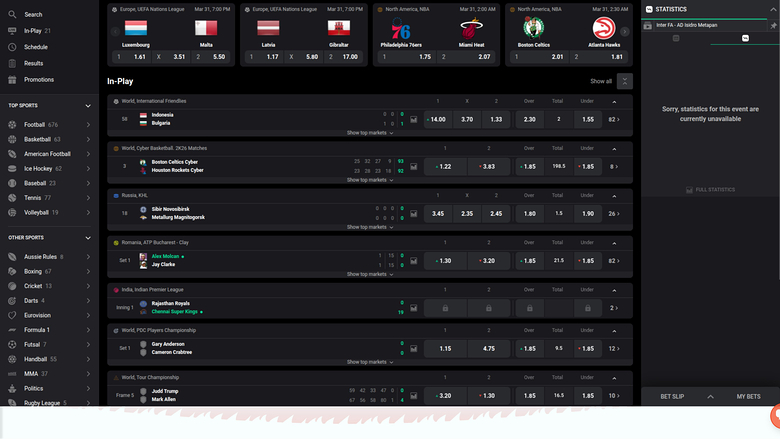
Task: Open Philadelphia 76ers team logo
Action: [401, 28]
